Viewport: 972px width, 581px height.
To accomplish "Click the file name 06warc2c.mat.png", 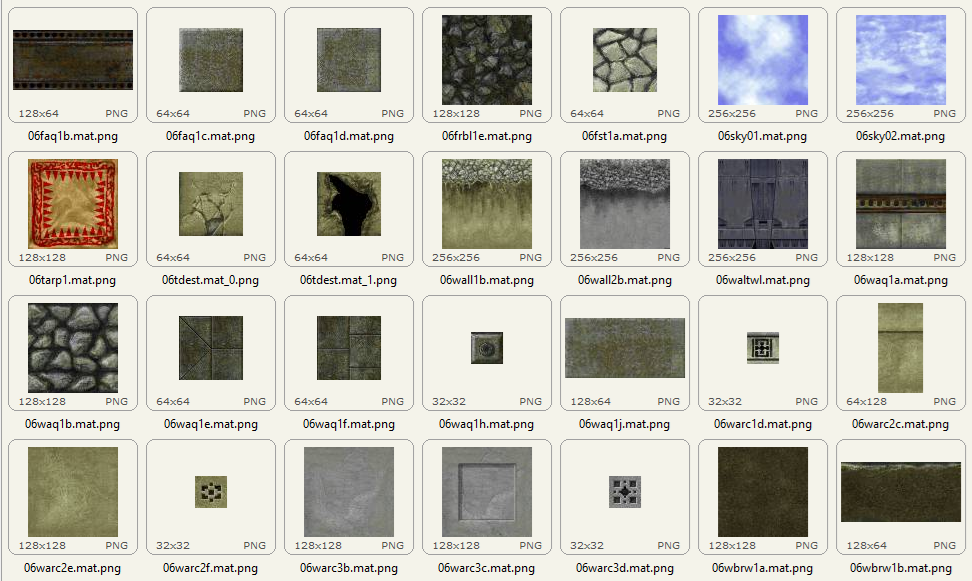I will point(901,424).
